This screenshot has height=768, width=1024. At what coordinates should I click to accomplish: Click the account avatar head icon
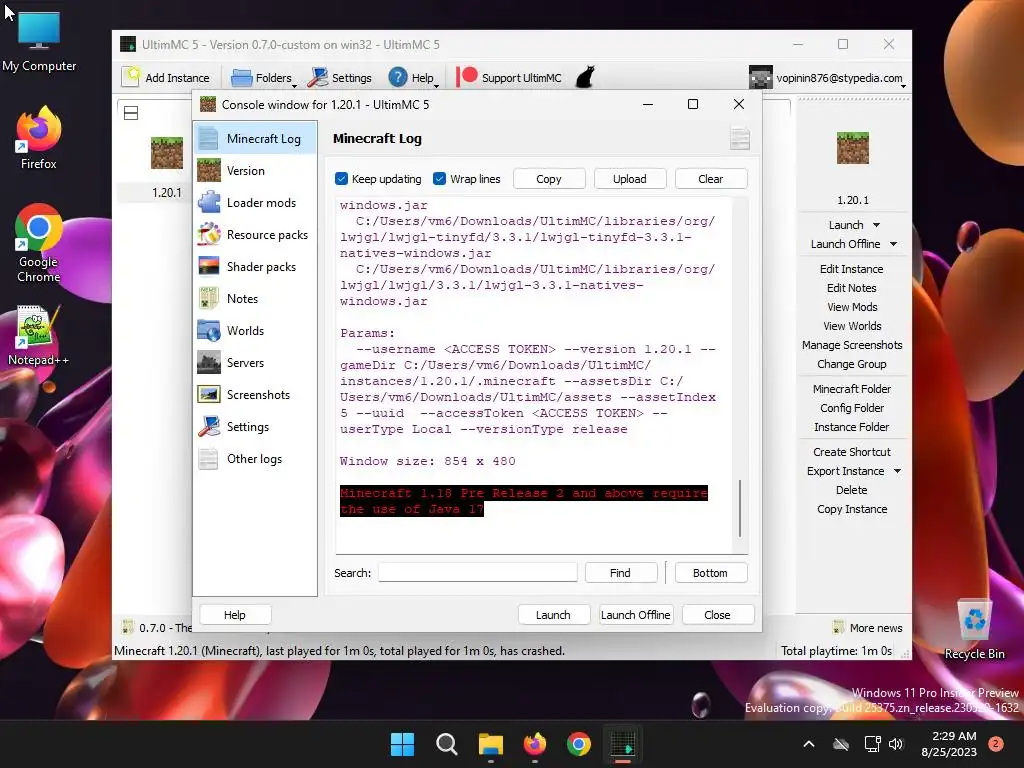click(760, 78)
